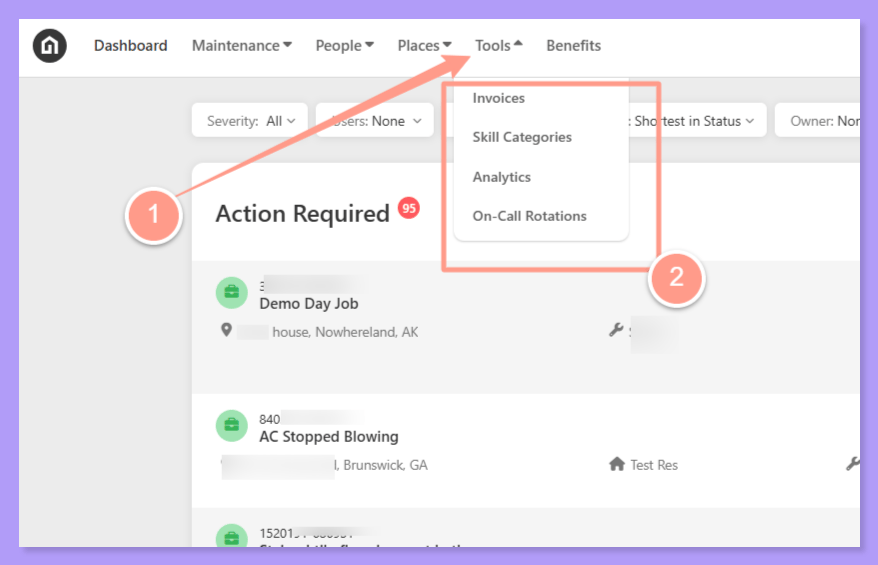Click the Test Res property label
The width and height of the screenshot is (878, 565).
click(654, 465)
